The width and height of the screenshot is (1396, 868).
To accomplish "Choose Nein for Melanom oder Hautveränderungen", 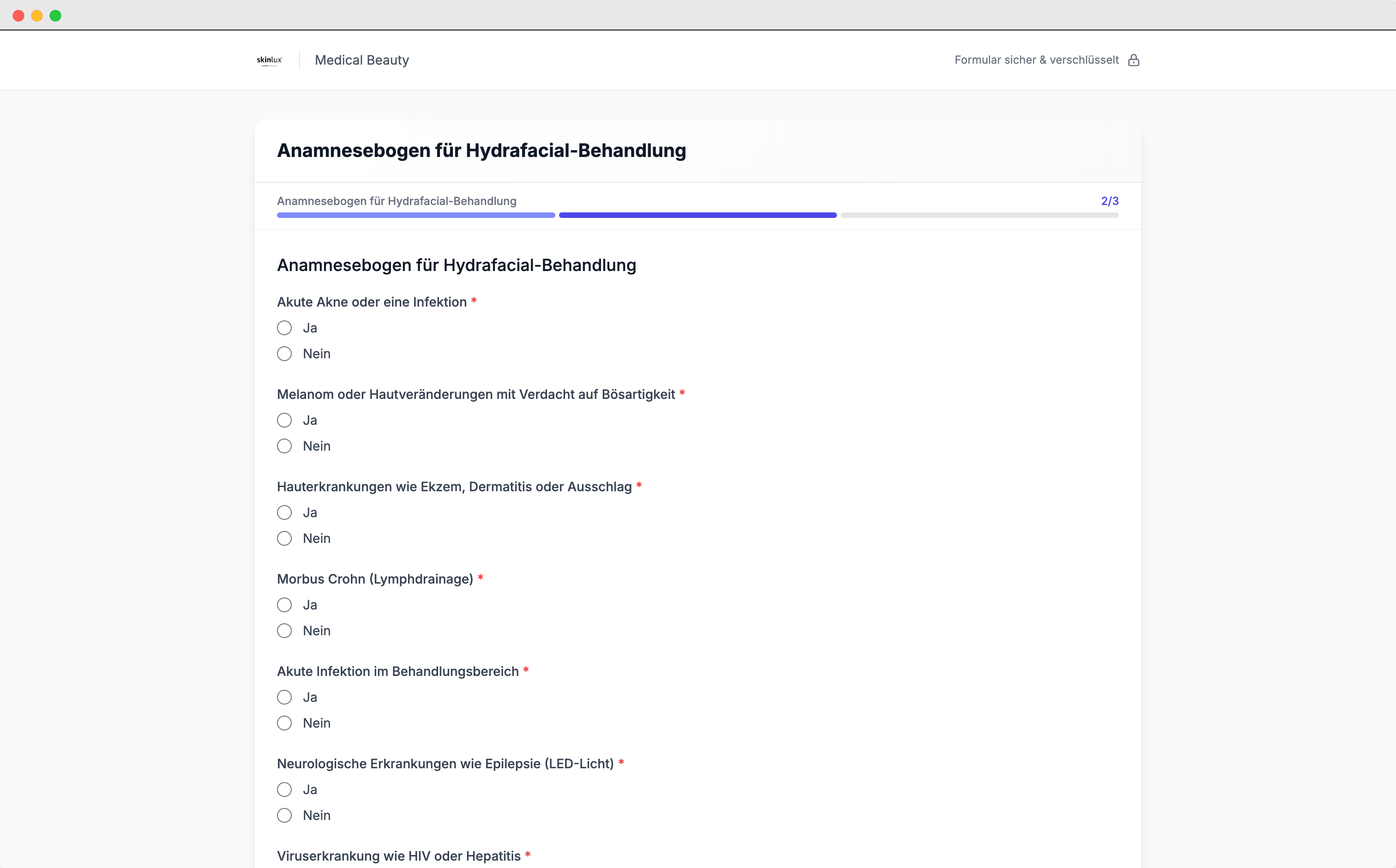I will [284, 446].
